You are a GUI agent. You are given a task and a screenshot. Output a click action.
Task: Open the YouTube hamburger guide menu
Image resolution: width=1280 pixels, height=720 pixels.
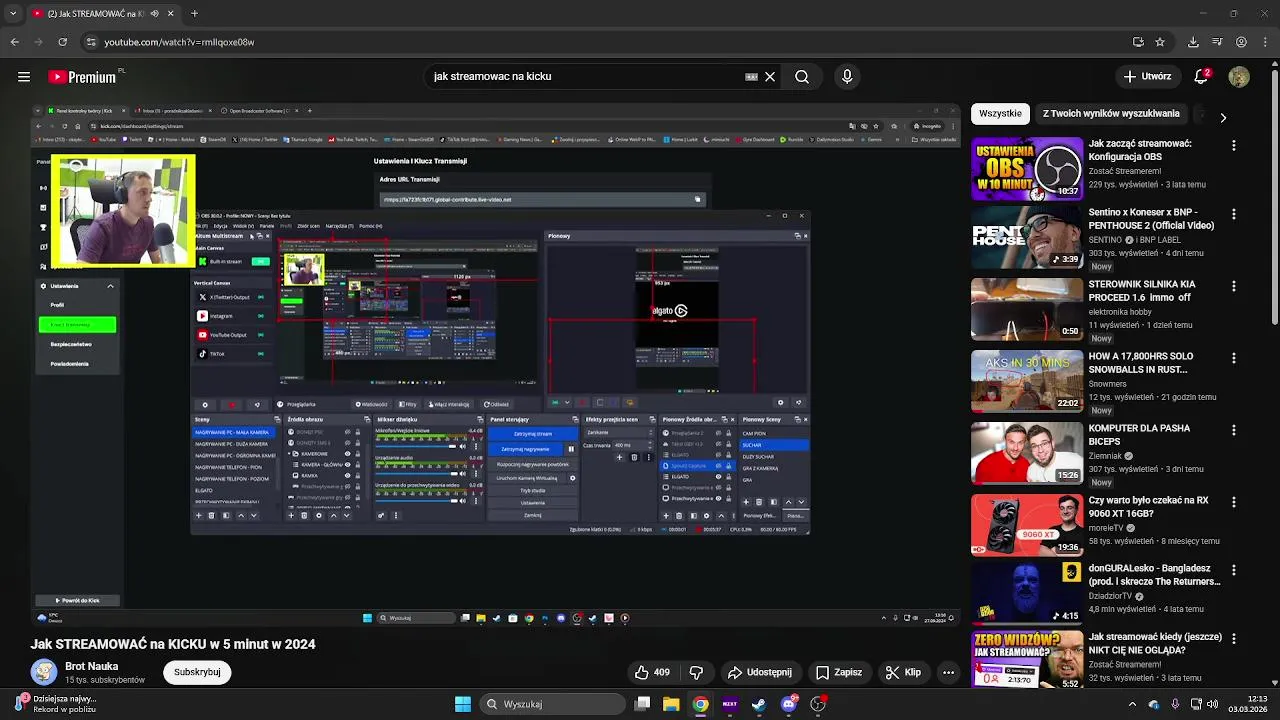pos(24,76)
